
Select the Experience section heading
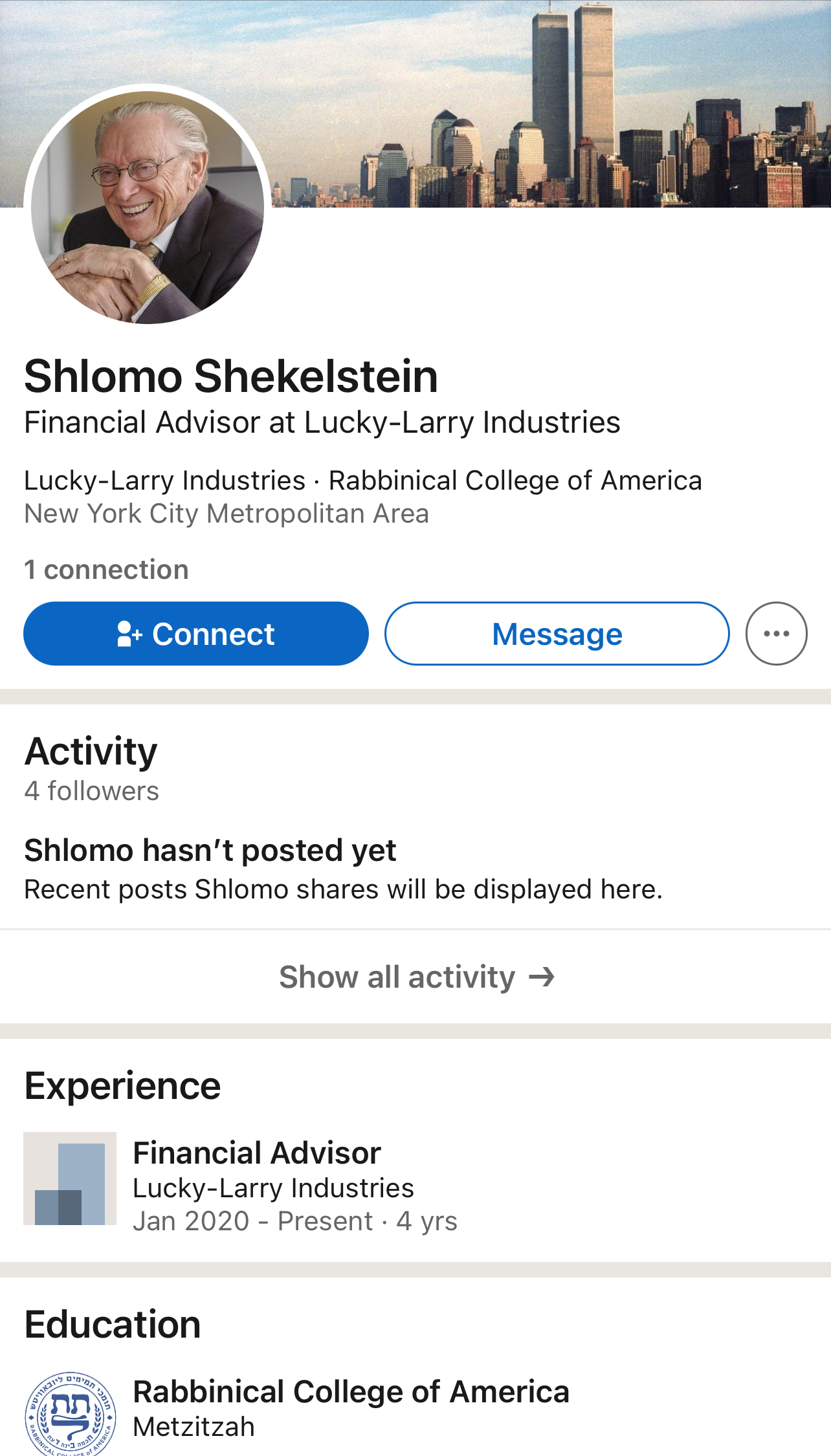tap(122, 1086)
